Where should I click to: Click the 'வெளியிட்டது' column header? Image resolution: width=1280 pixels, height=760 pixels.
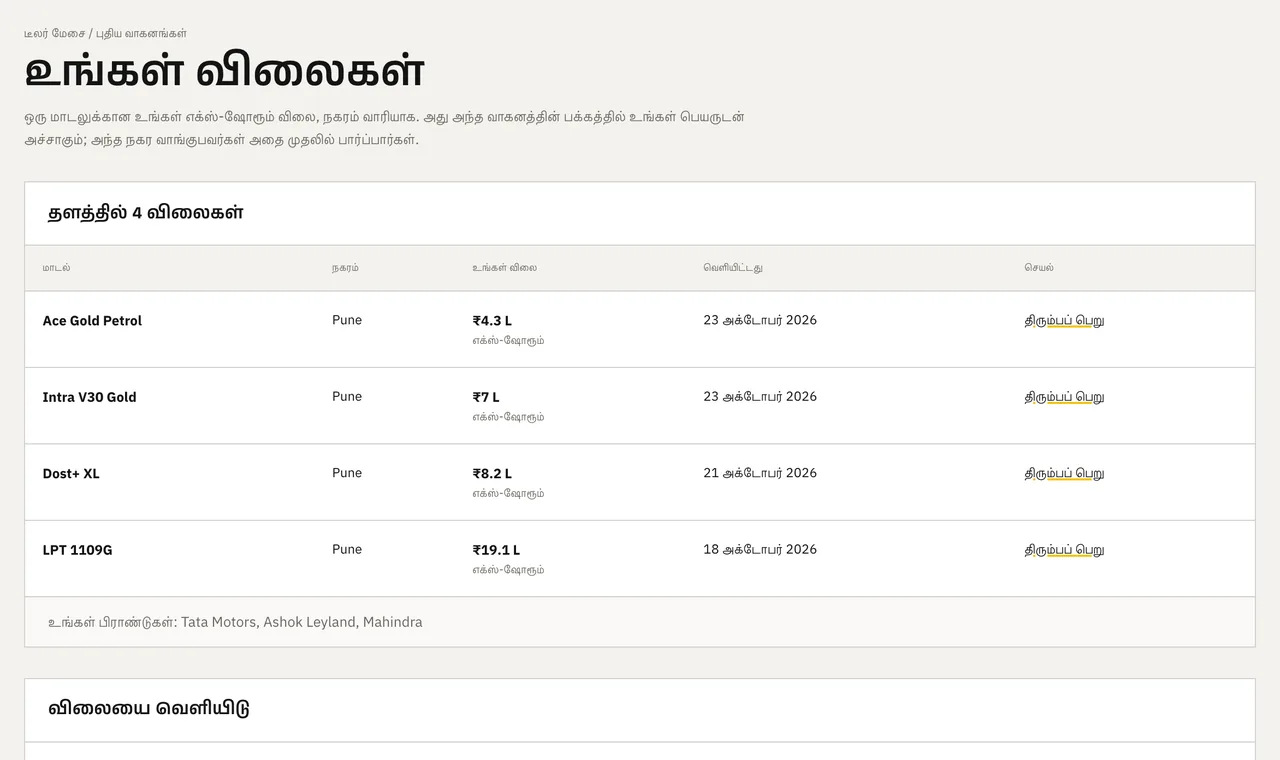(x=733, y=268)
